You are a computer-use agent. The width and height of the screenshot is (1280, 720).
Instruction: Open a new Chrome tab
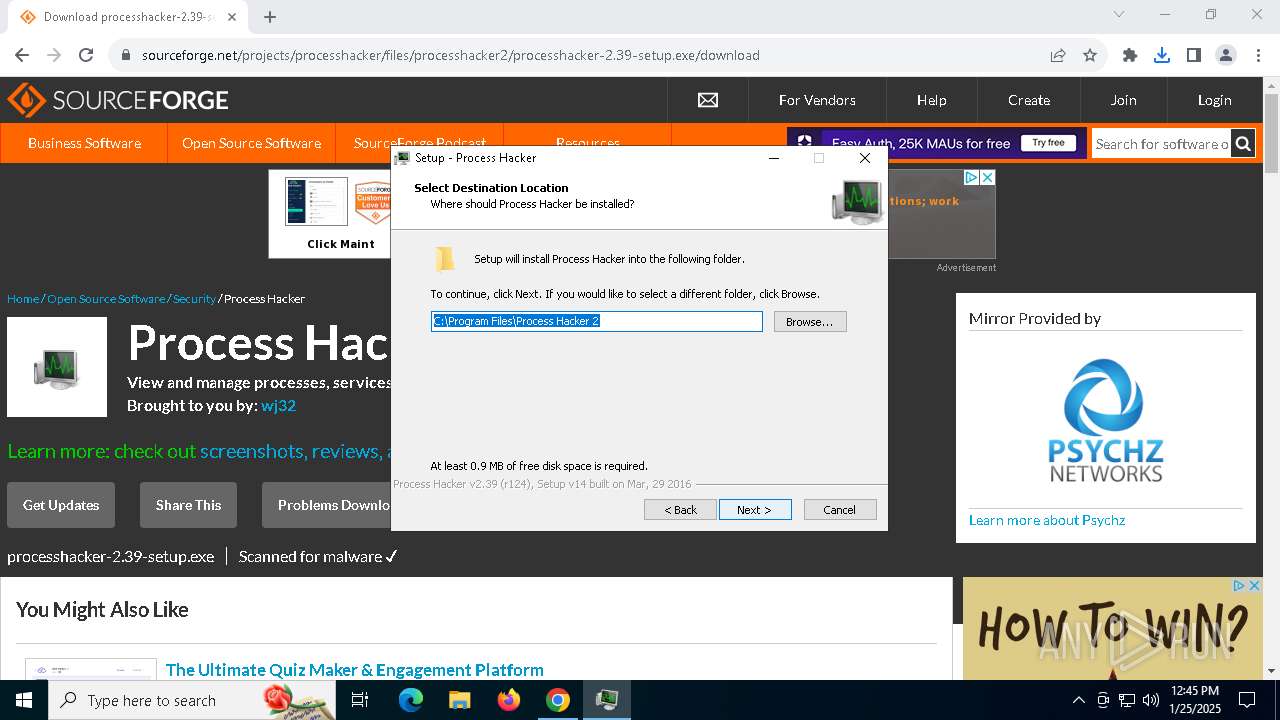[x=270, y=16]
